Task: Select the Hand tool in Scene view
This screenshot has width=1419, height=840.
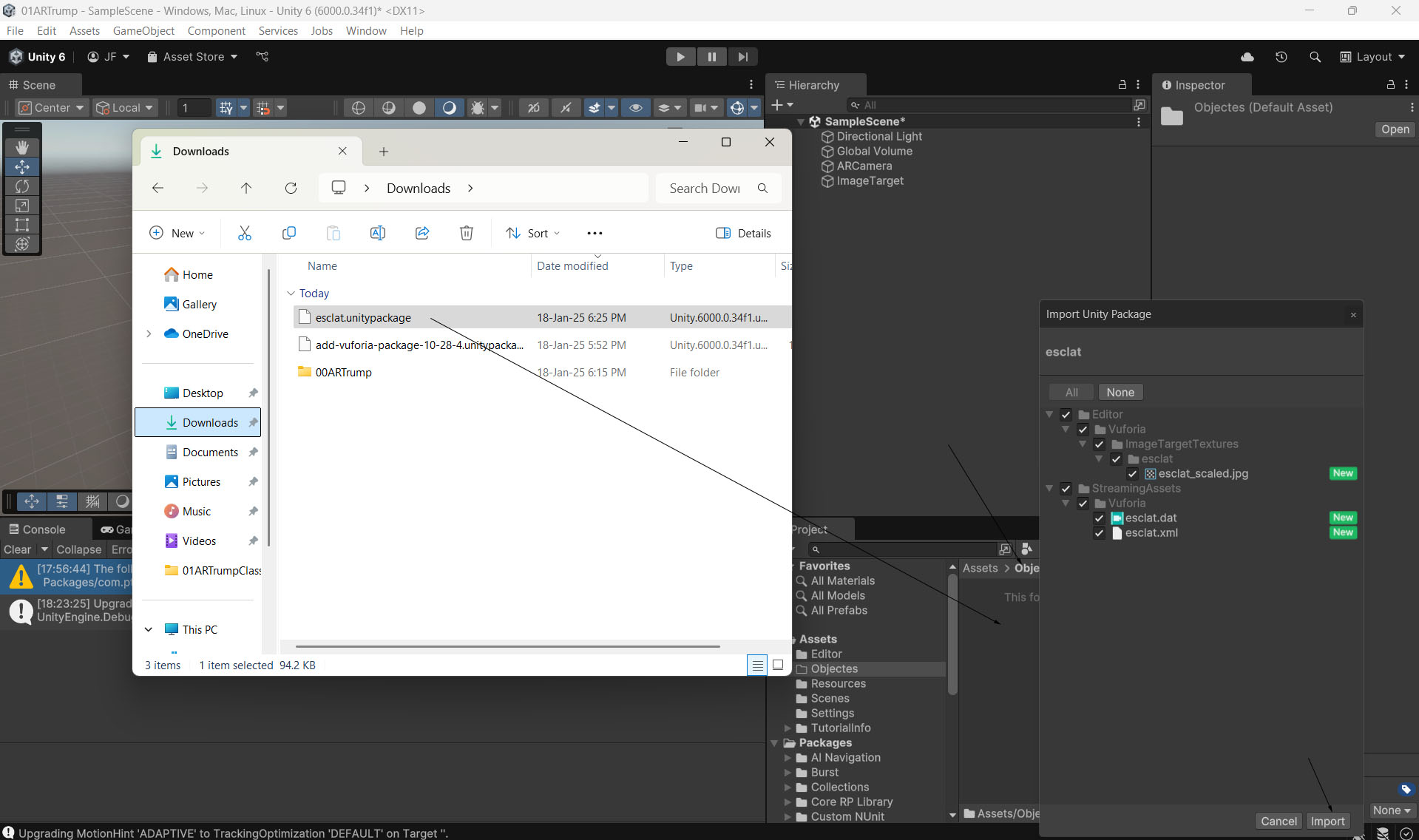Action: coord(22,148)
